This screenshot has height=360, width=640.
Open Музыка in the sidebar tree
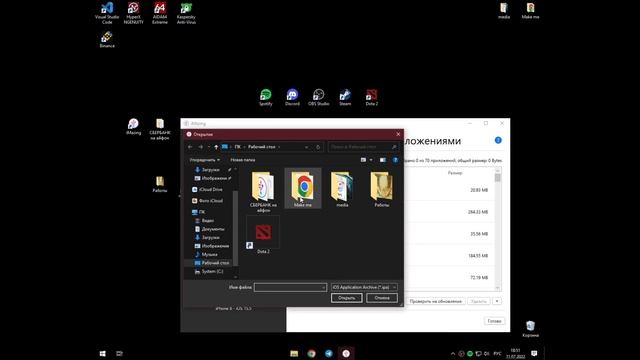coord(206,254)
